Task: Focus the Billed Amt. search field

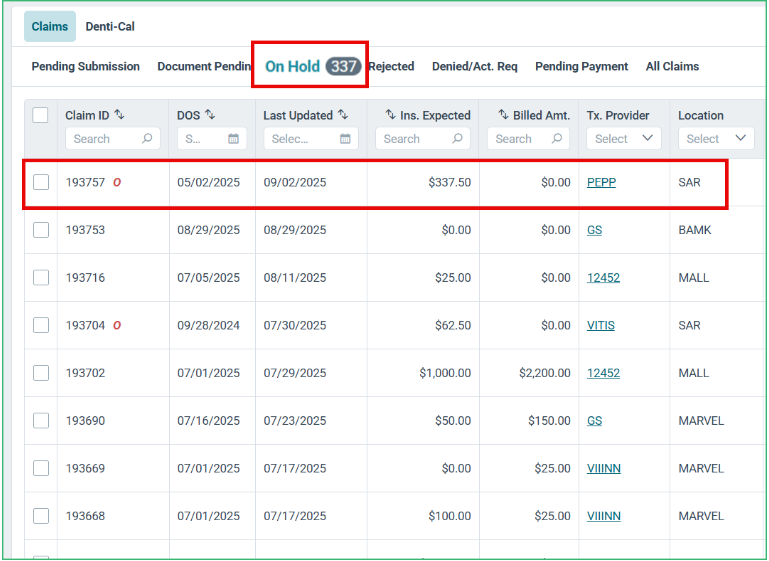Action: [528, 139]
